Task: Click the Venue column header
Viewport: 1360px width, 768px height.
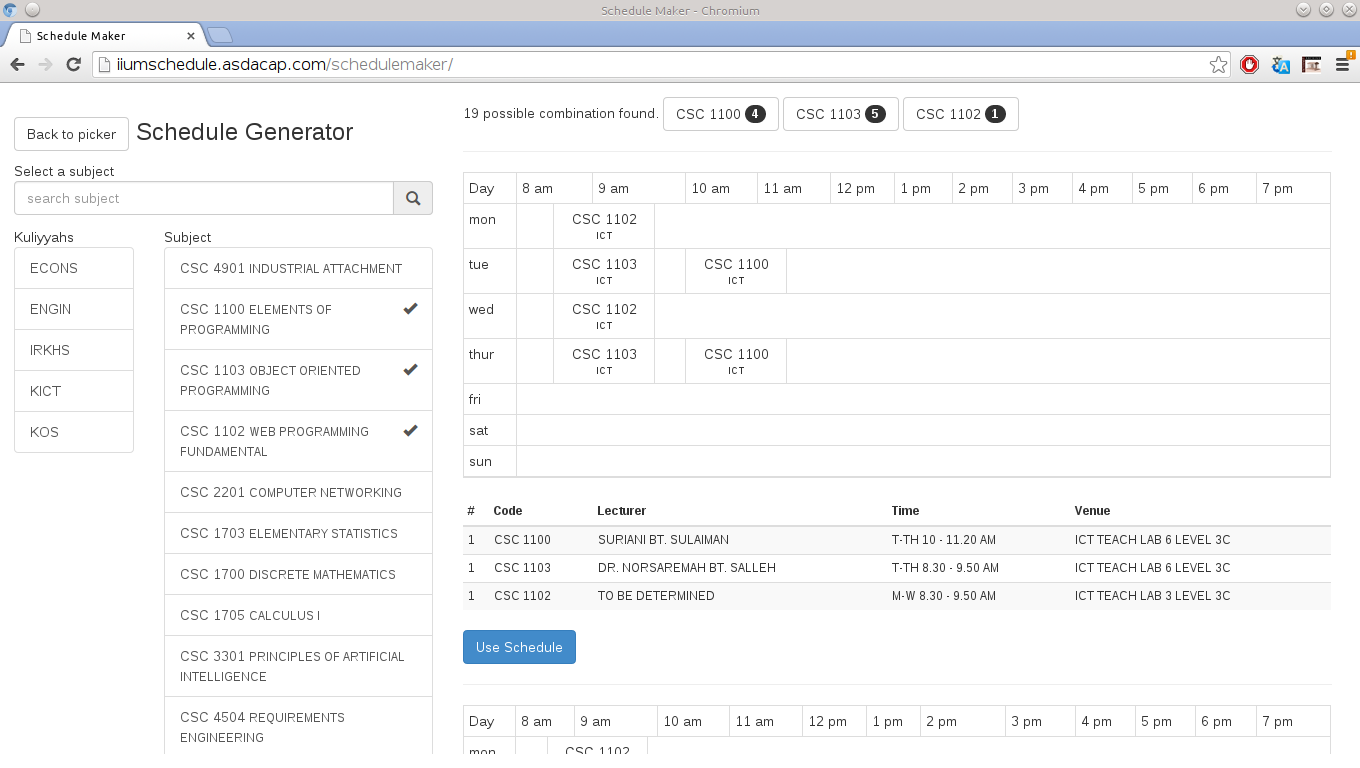Action: pyautogui.click(x=1092, y=511)
